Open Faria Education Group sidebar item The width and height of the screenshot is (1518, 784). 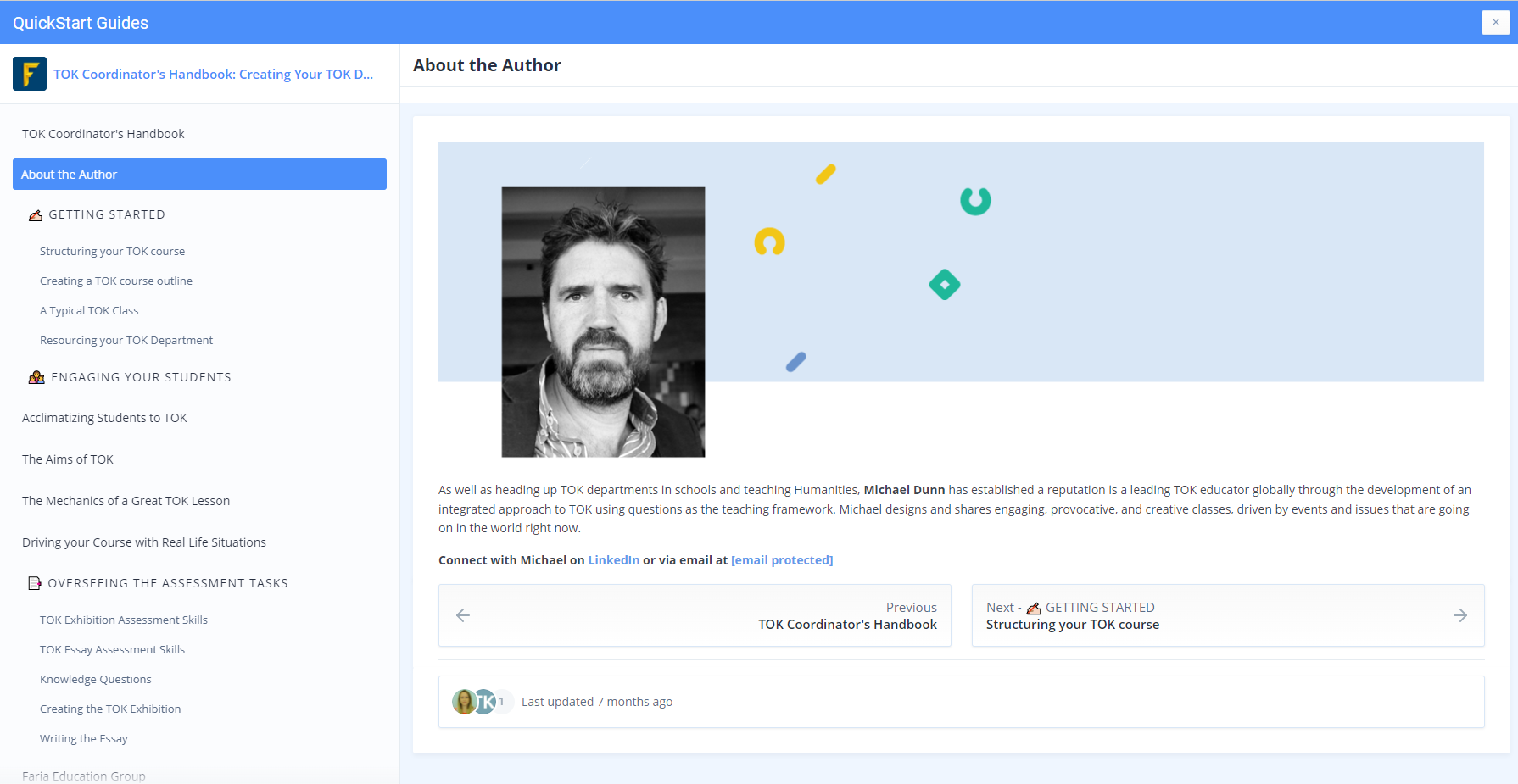pos(84,776)
